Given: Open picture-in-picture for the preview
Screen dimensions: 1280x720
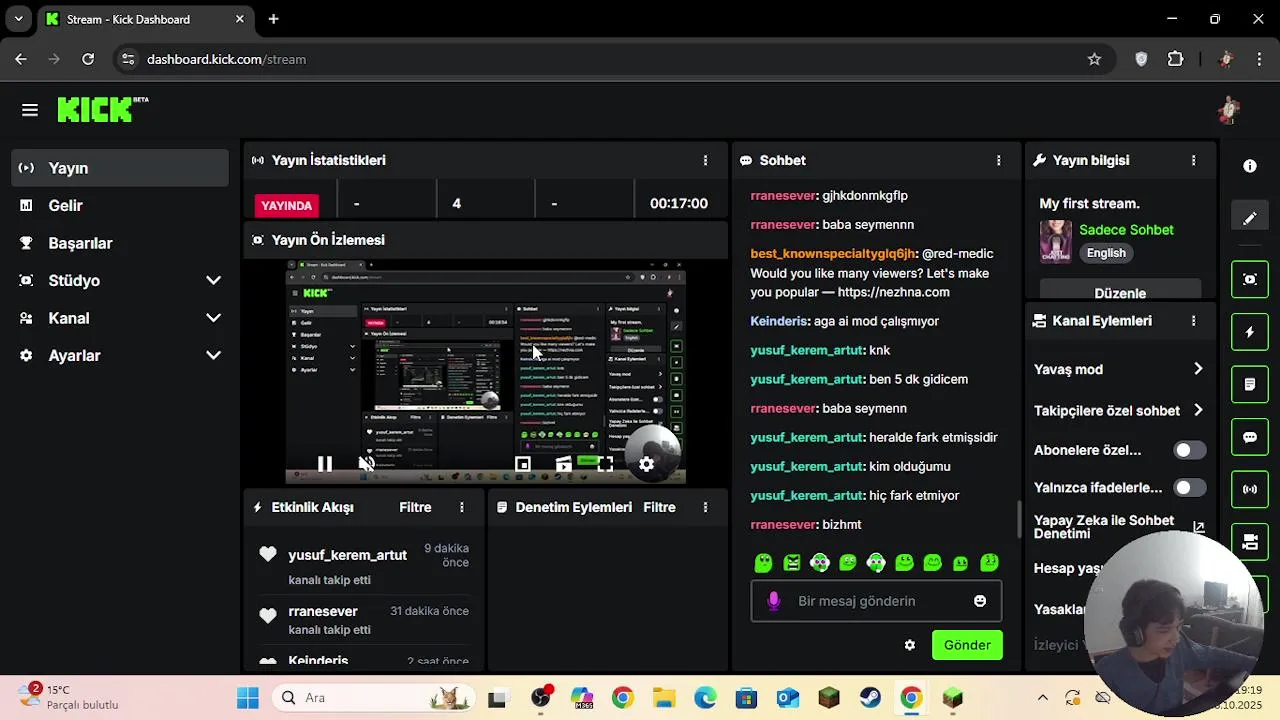Looking at the screenshot, I should [522, 464].
